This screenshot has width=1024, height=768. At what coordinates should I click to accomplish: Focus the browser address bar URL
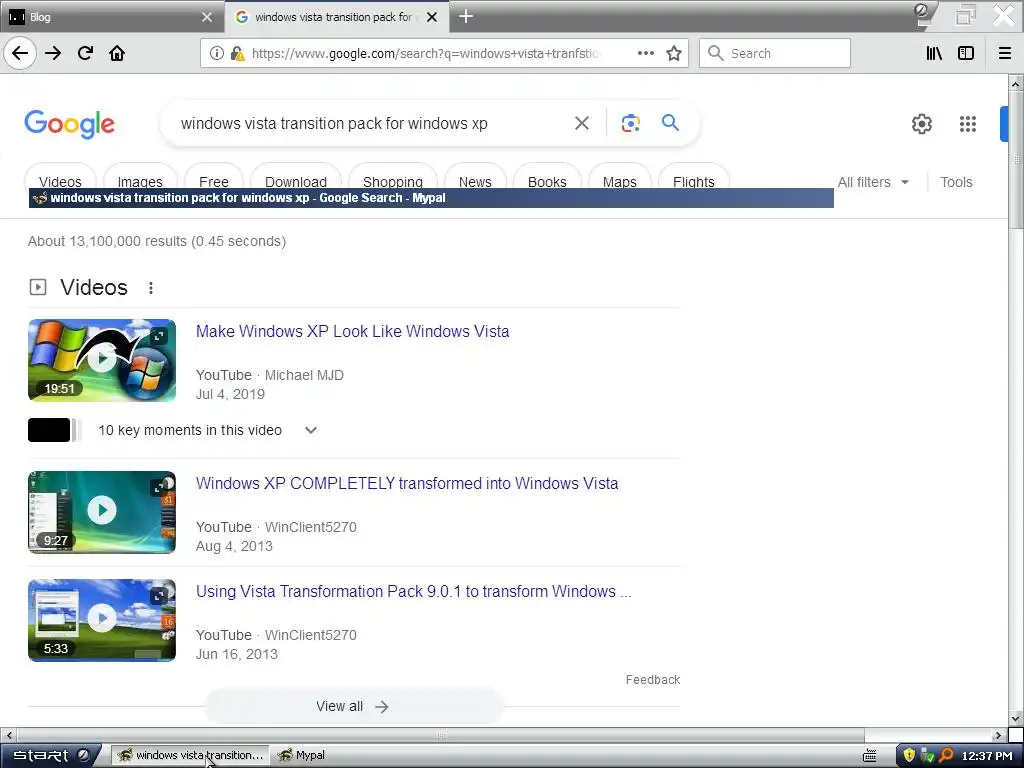(424, 53)
